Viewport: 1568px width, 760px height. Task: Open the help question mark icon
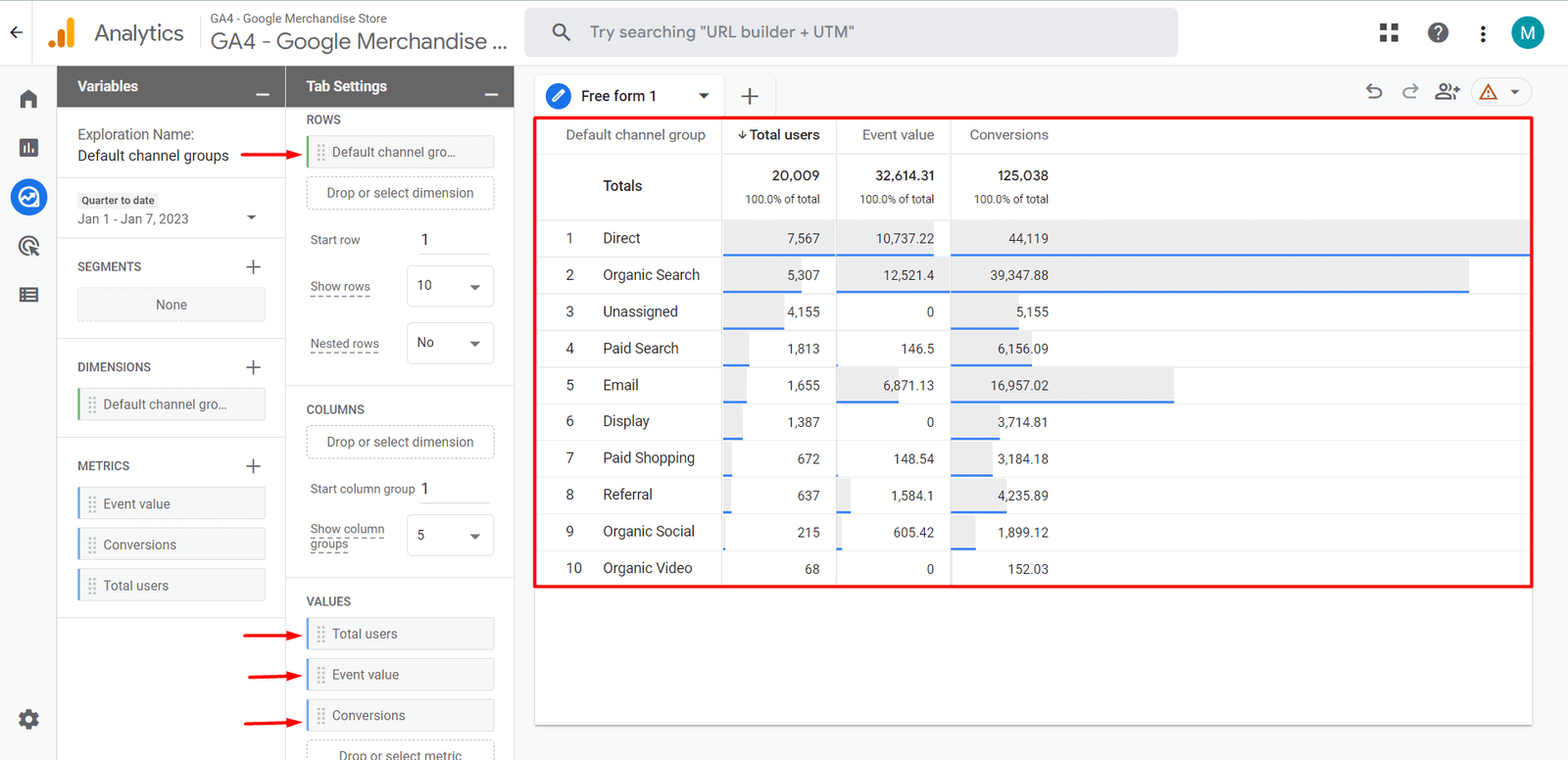coord(1438,33)
